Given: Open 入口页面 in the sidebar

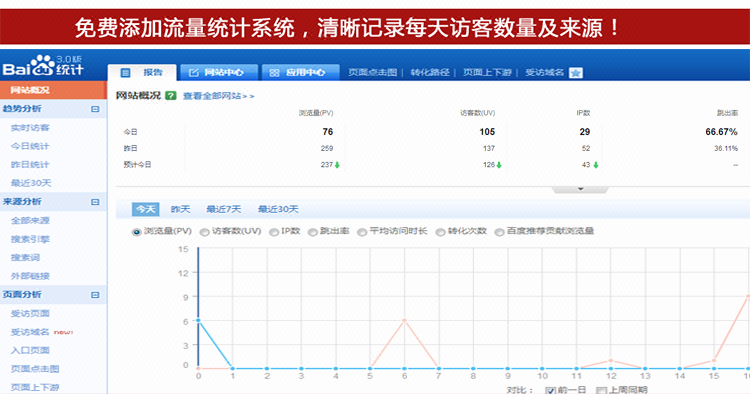Looking at the screenshot, I should coord(30,350).
